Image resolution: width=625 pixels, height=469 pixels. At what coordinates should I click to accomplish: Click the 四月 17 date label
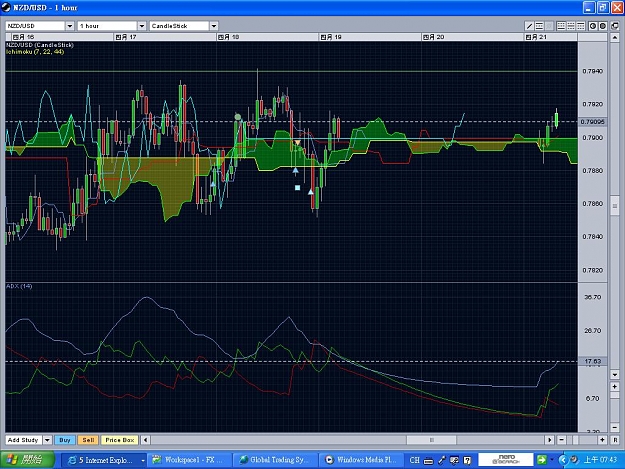(126, 37)
